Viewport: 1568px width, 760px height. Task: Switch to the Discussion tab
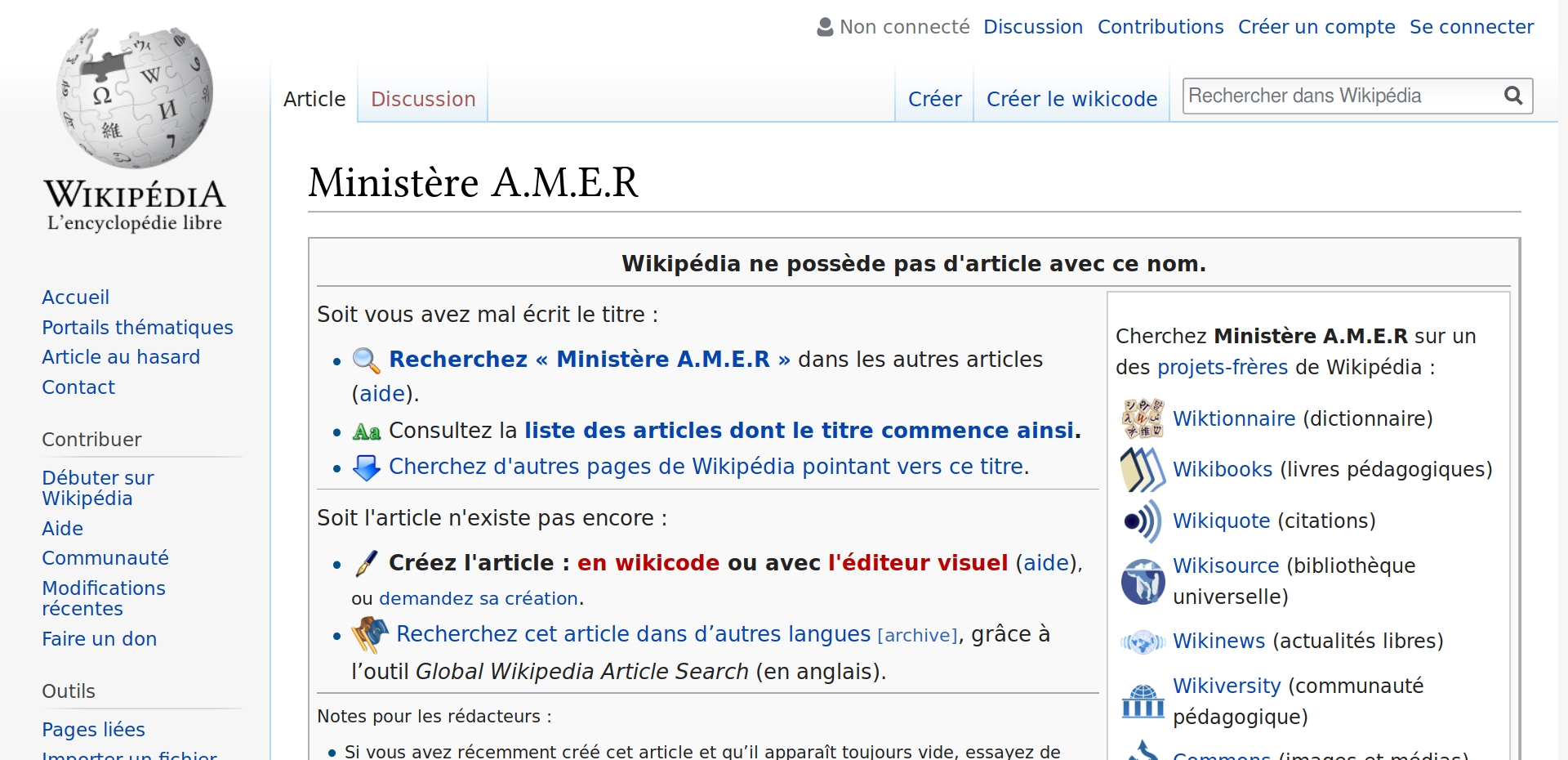[x=423, y=99]
